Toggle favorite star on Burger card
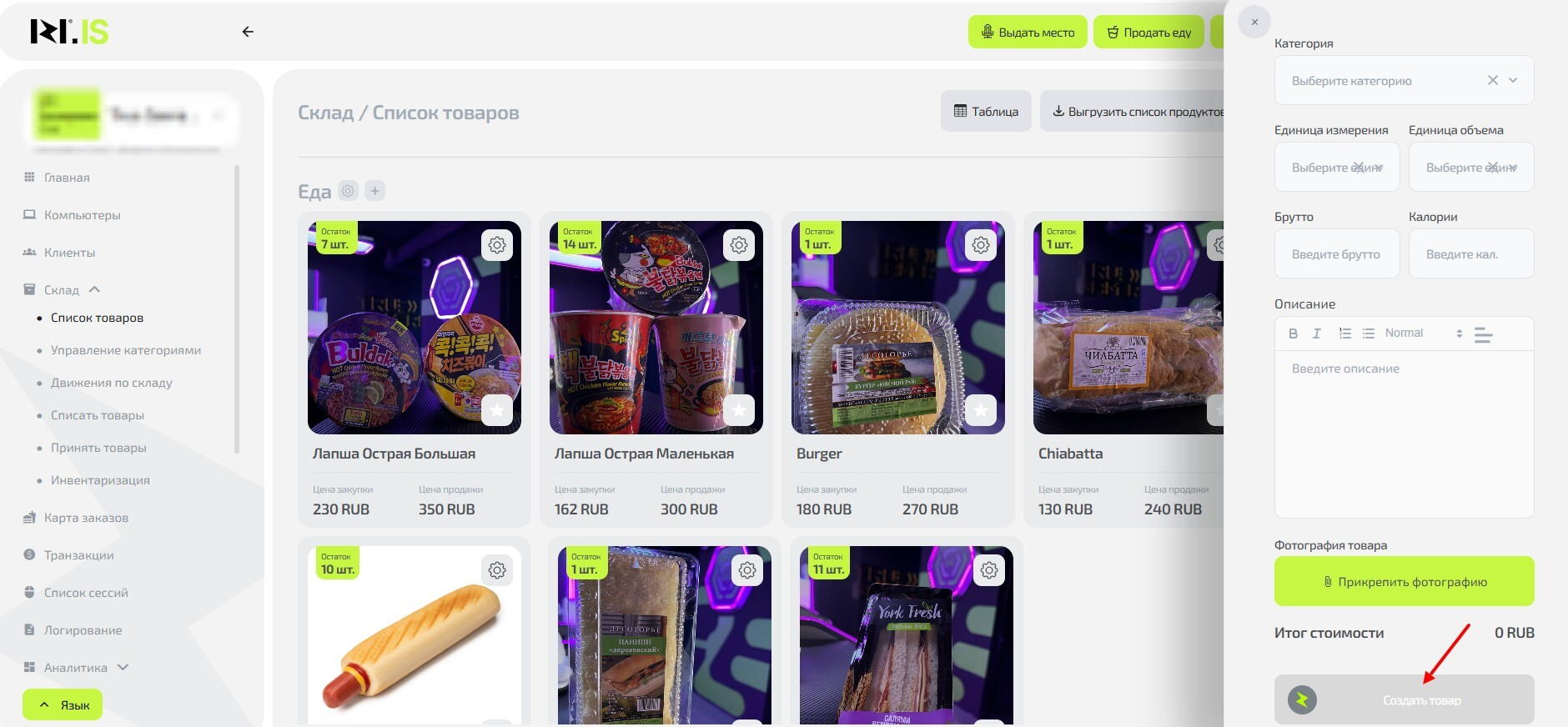The image size is (1568, 727). tap(981, 410)
